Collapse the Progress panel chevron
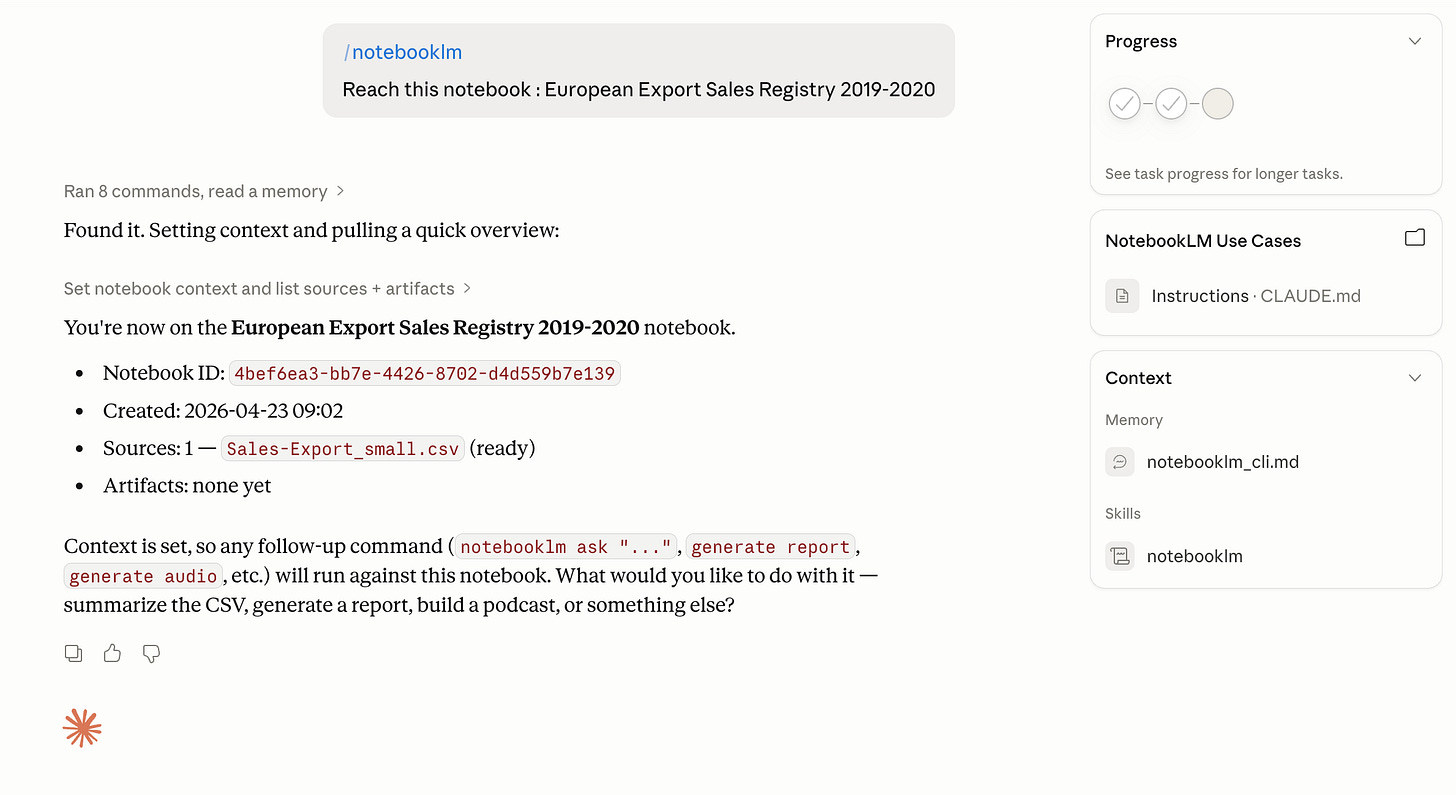The image size is (1456, 795). tap(1414, 41)
